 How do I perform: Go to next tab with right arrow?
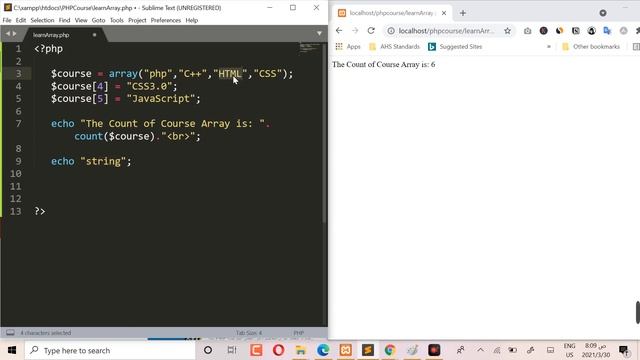(x=15, y=34)
